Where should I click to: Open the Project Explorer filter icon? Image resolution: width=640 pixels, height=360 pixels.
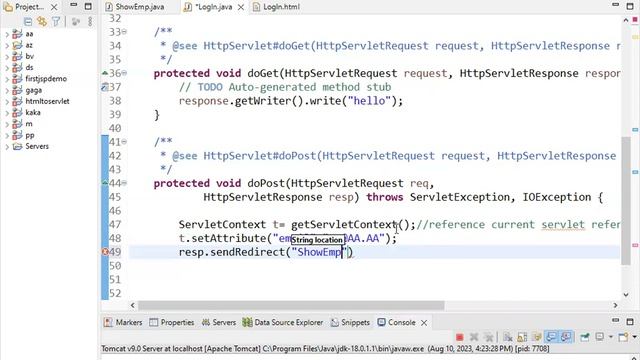pos(56,21)
